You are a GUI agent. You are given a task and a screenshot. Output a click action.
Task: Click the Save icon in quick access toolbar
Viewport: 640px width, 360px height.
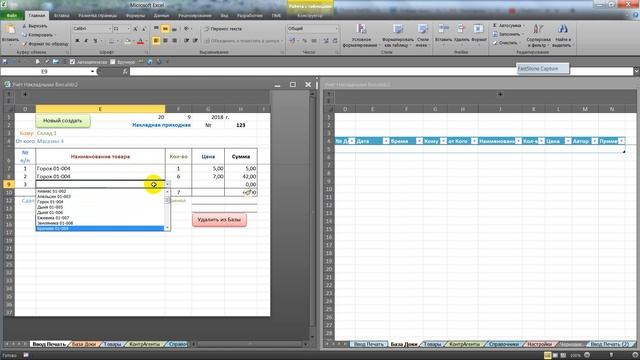click(4, 62)
